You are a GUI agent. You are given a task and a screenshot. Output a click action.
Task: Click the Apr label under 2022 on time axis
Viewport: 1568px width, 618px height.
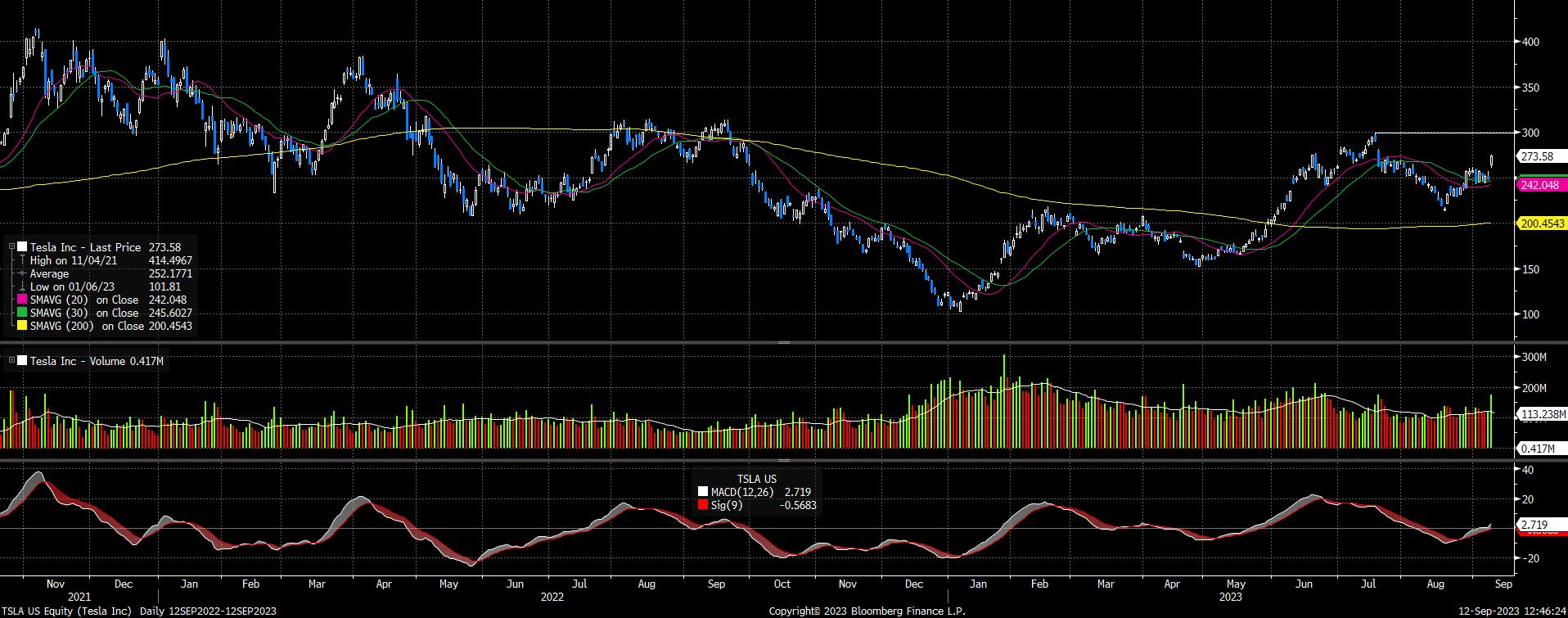click(x=383, y=584)
